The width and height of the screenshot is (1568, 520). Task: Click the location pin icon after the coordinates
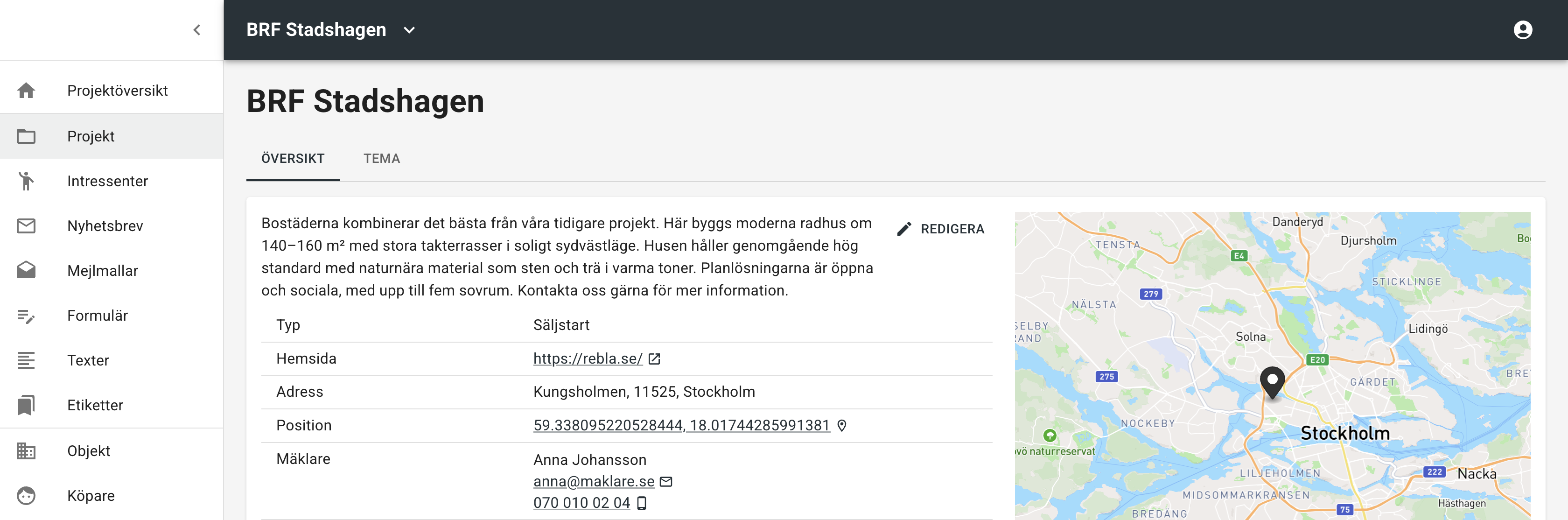tap(842, 426)
